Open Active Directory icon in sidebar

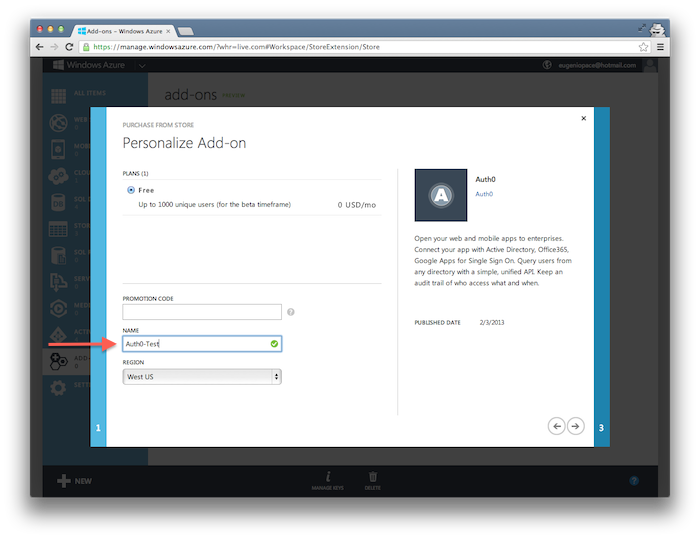tap(58, 335)
